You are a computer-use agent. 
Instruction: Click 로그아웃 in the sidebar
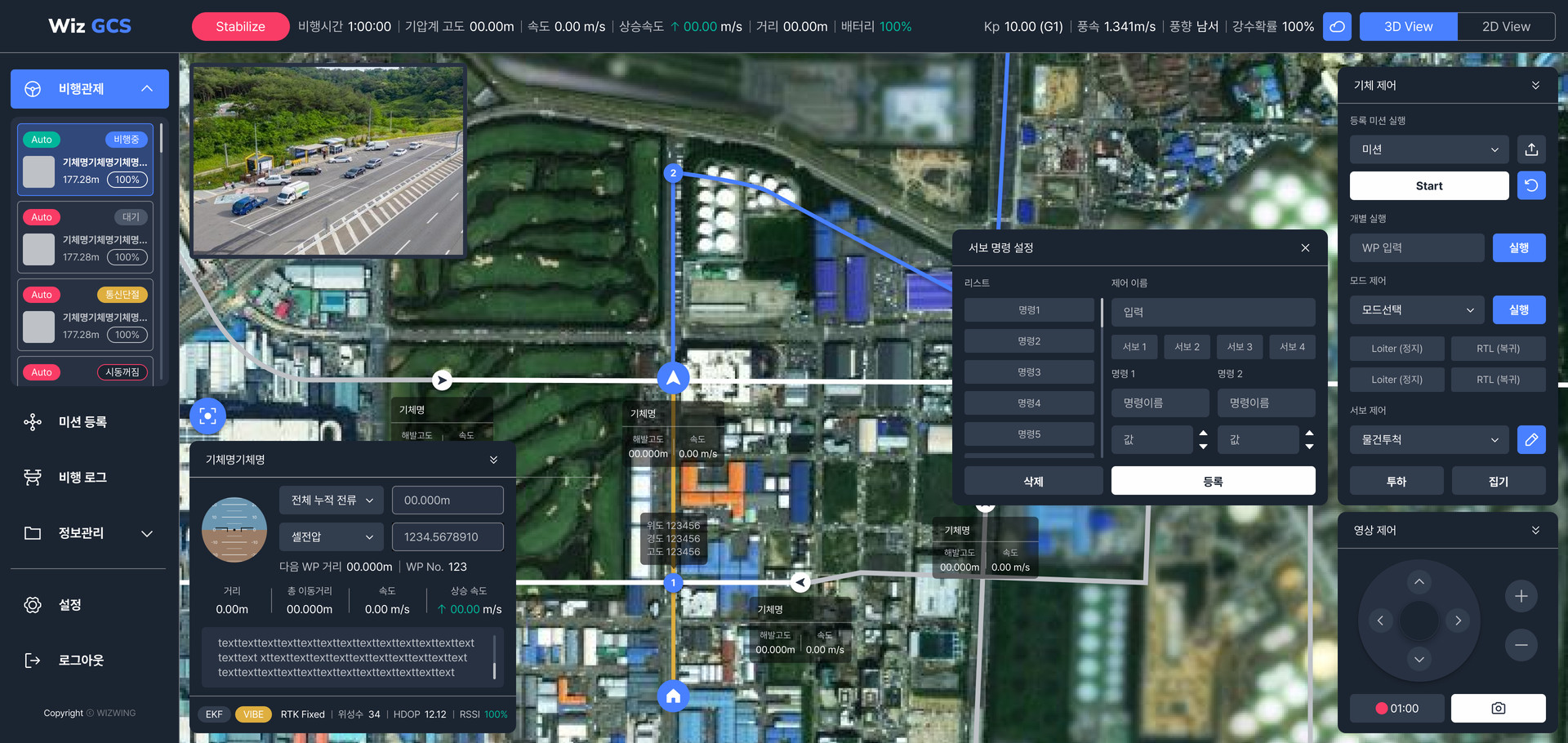tap(80, 660)
